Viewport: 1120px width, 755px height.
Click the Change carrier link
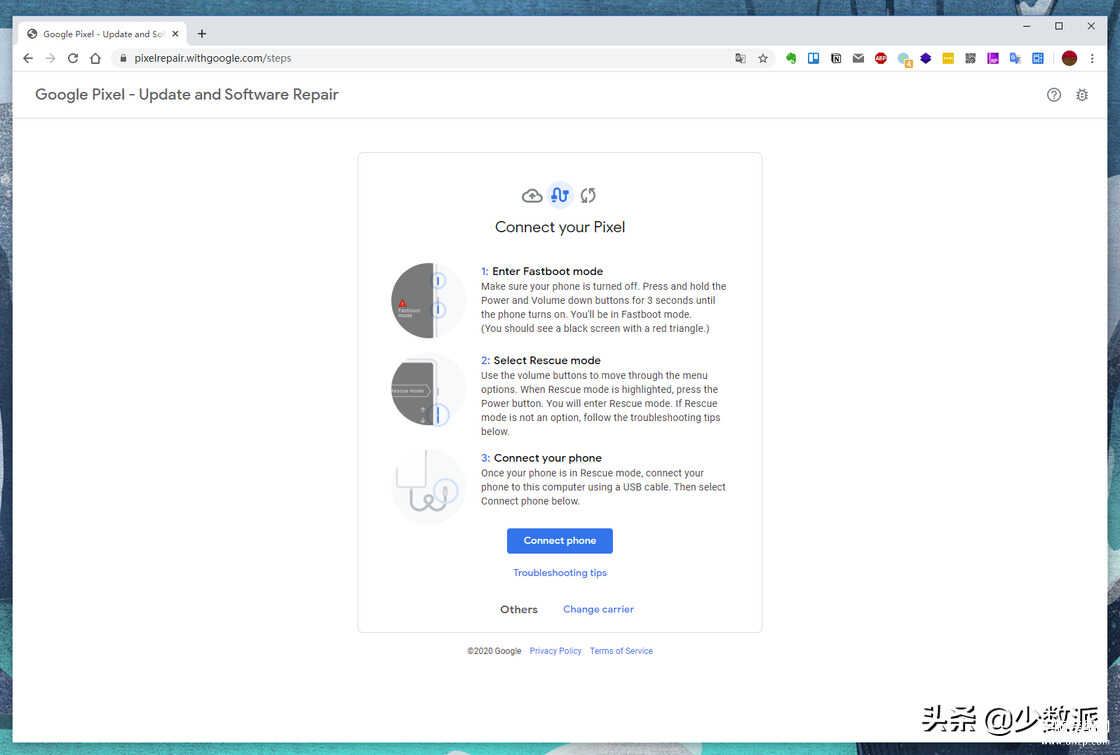point(599,609)
